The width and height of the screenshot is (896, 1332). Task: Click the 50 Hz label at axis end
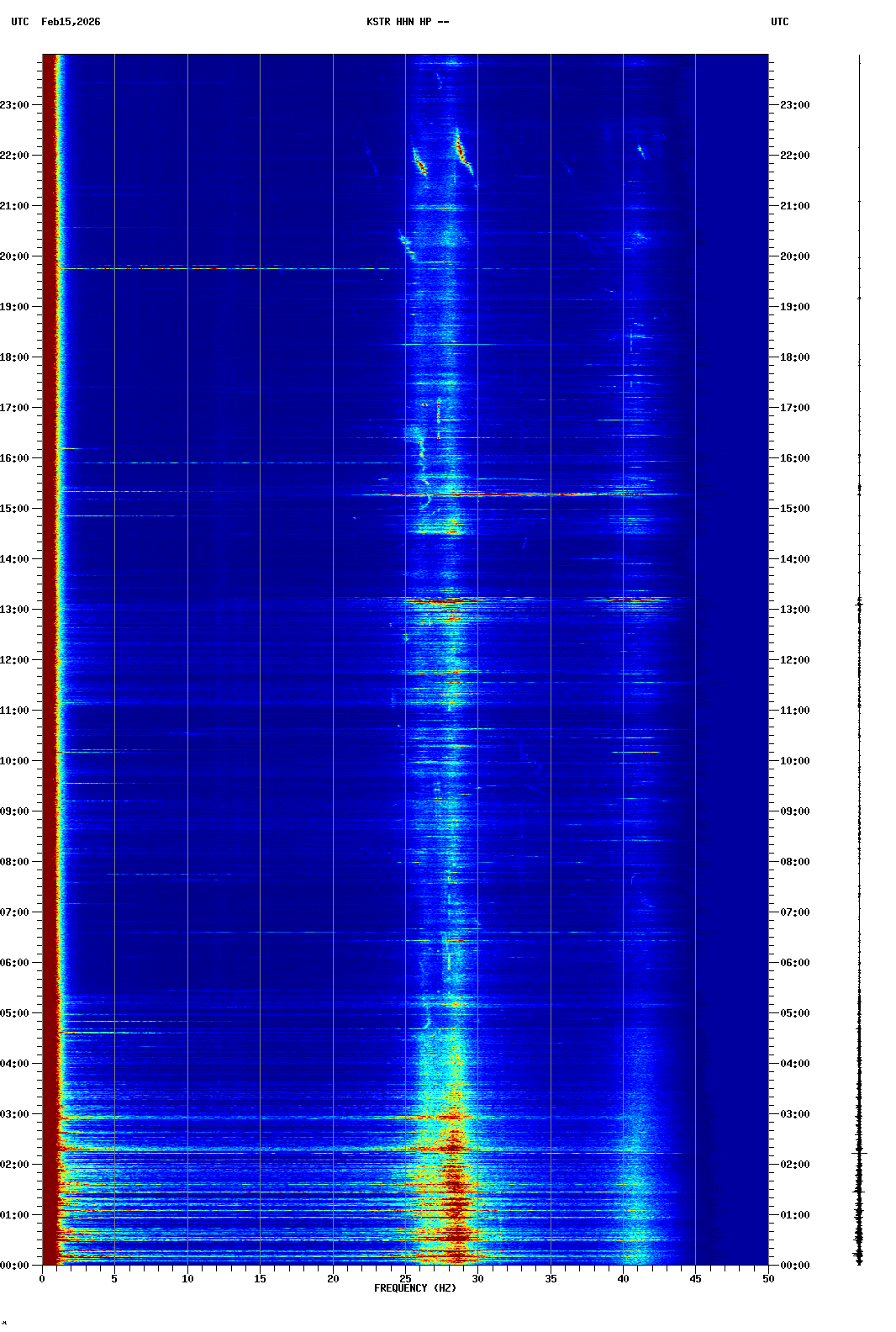(768, 1279)
